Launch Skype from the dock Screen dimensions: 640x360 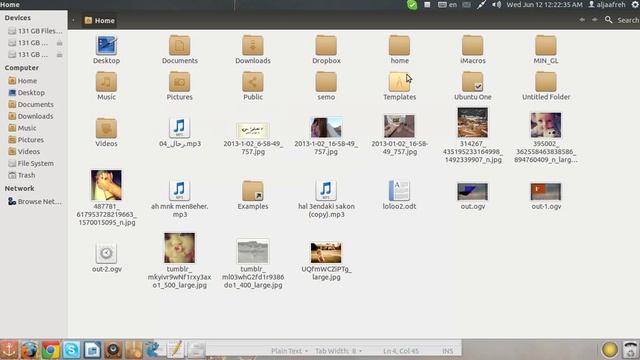click(x=71, y=350)
